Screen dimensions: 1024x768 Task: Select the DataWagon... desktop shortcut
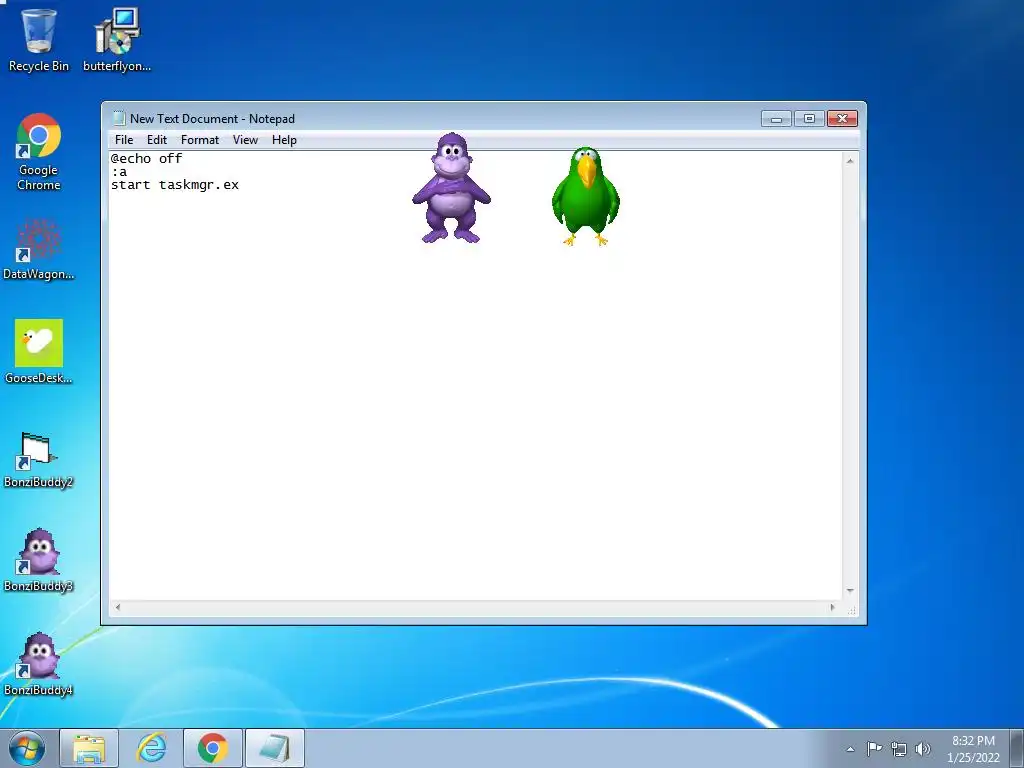[x=39, y=249]
